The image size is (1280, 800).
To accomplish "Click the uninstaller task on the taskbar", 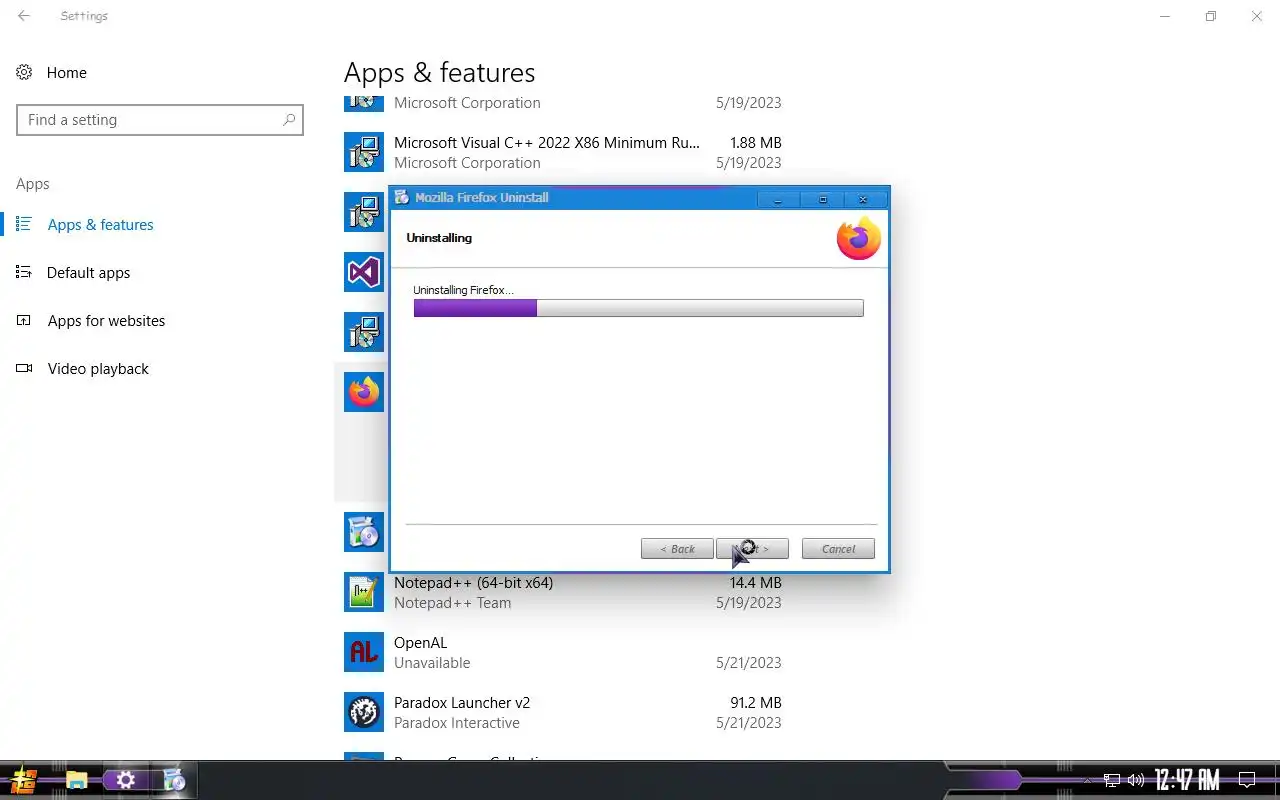I will [x=175, y=780].
